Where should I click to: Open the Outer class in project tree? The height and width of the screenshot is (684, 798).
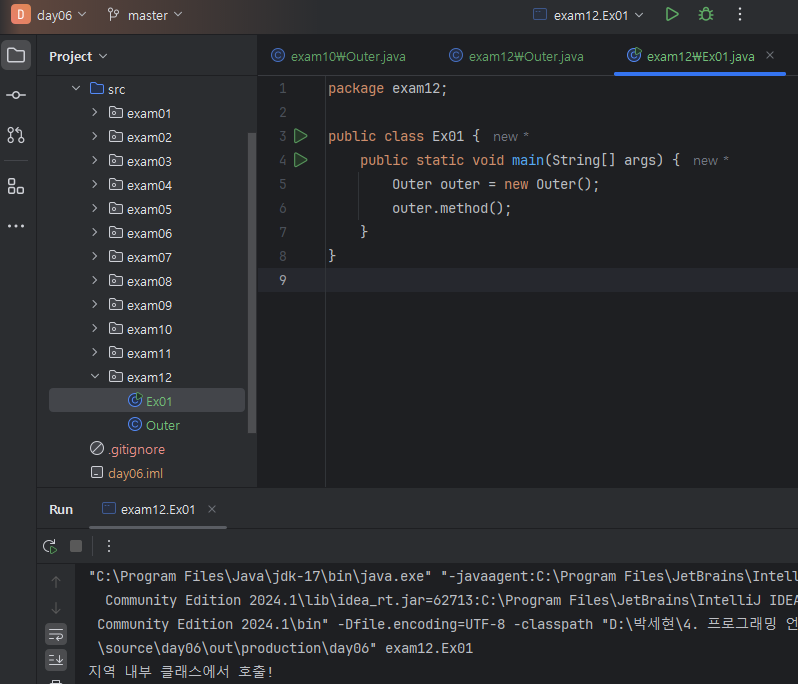point(162,425)
